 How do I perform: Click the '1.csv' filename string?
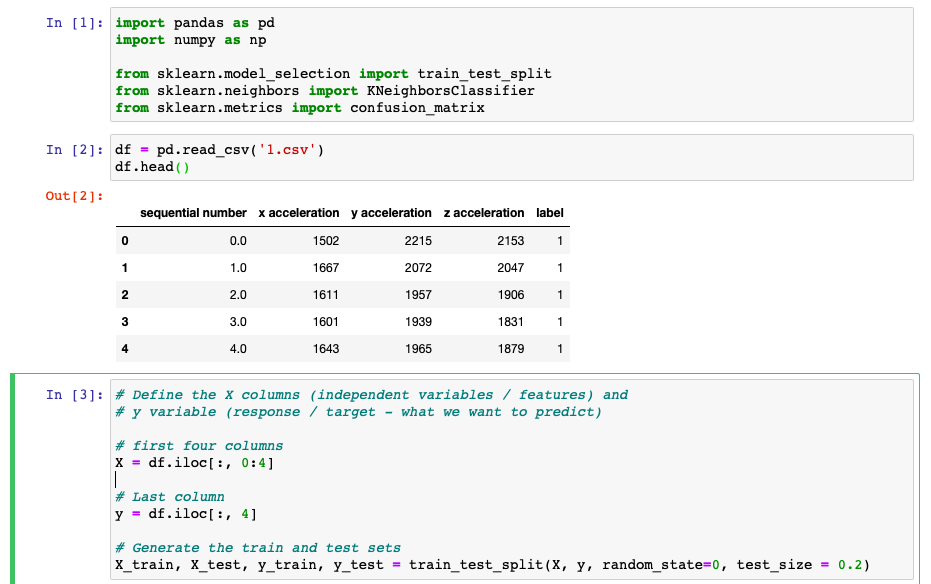(x=287, y=150)
